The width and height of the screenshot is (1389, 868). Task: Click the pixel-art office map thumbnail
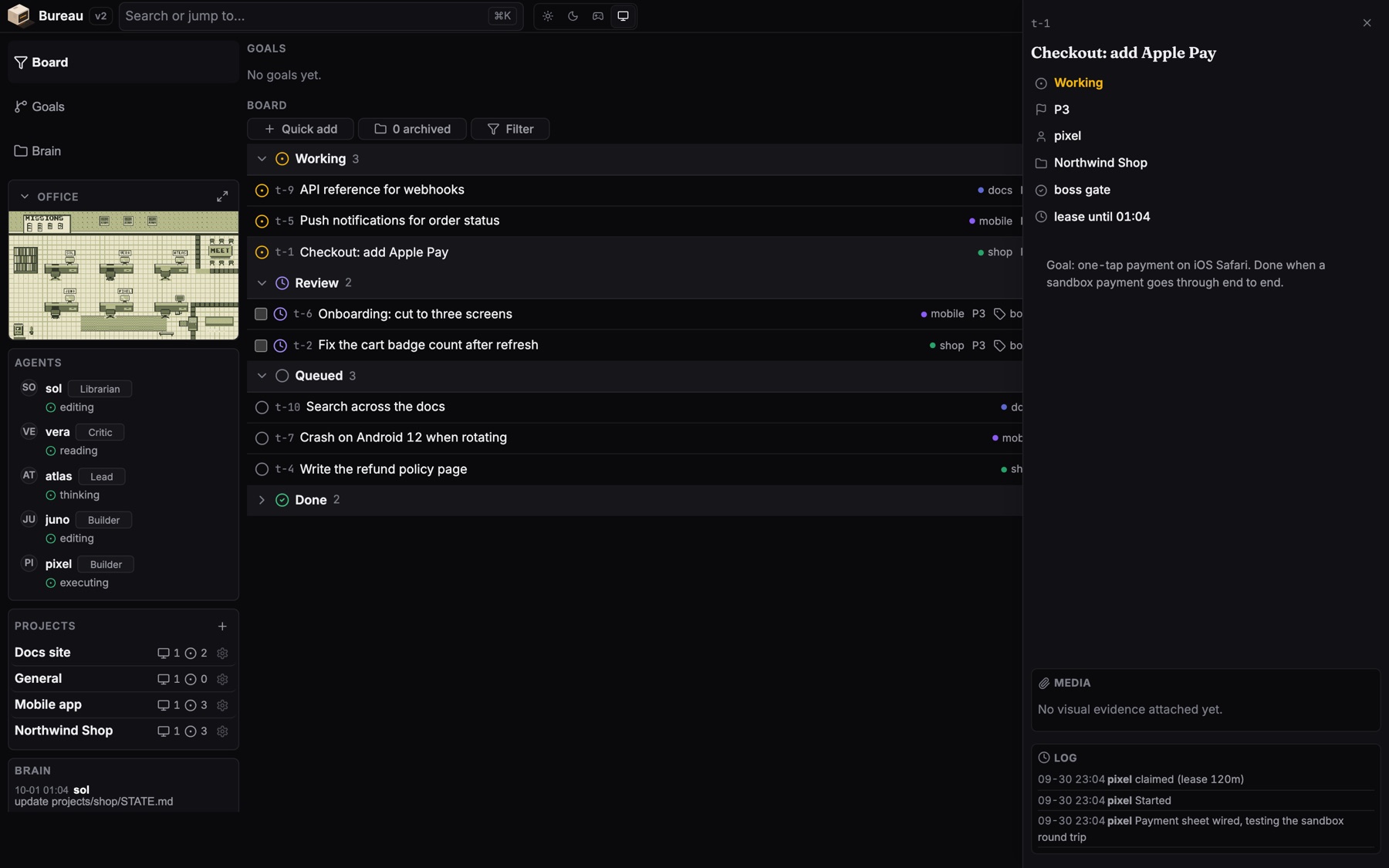coord(123,275)
